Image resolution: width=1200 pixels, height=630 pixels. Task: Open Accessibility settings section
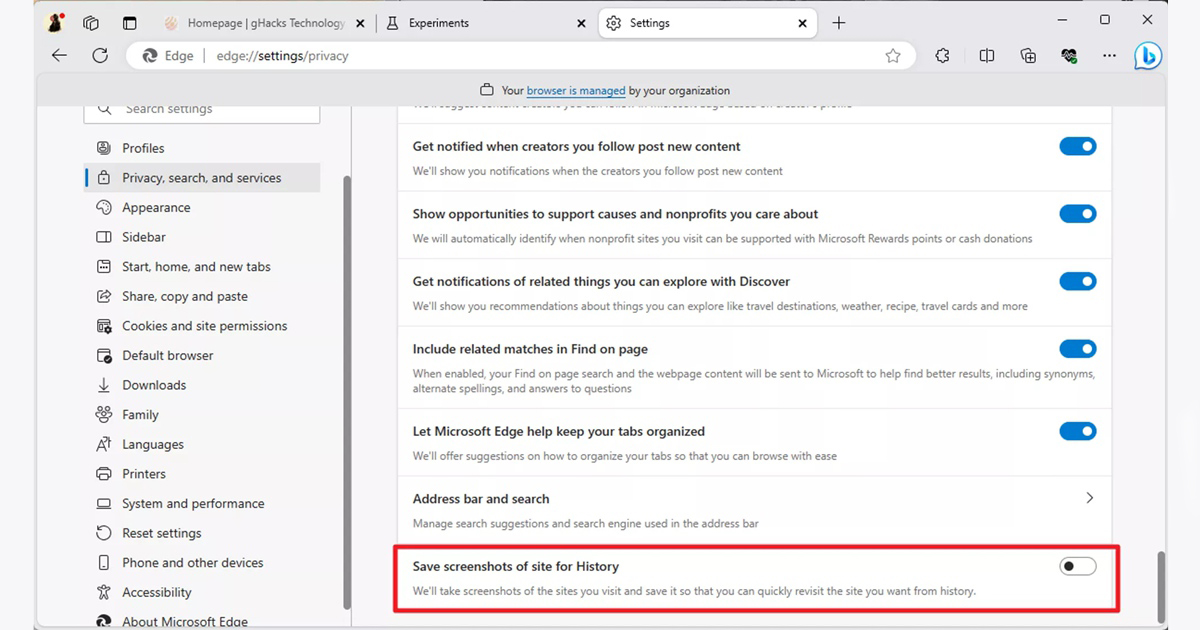pyautogui.click(x=202, y=592)
